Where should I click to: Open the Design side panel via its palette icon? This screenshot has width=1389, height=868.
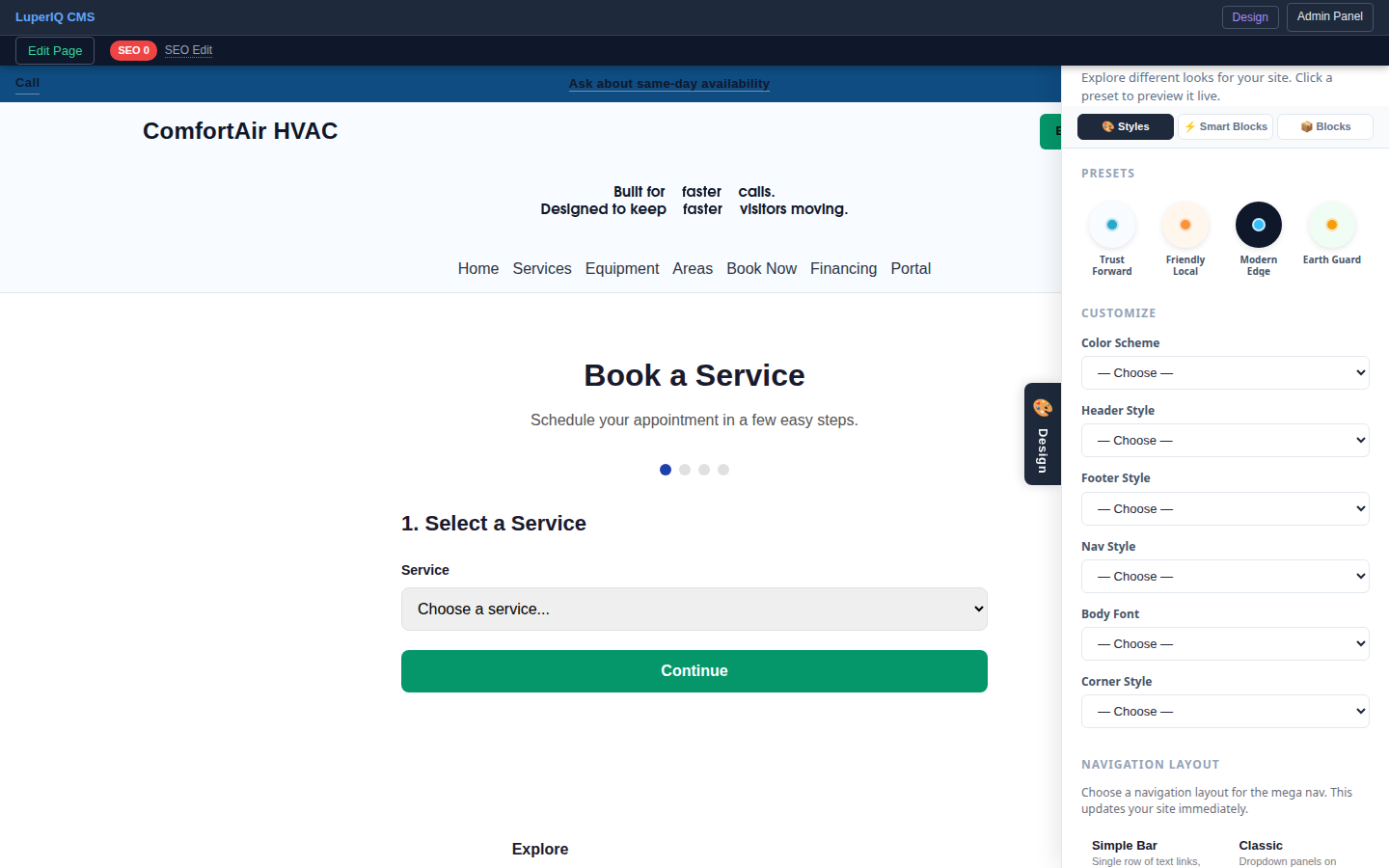tap(1042, 407)
